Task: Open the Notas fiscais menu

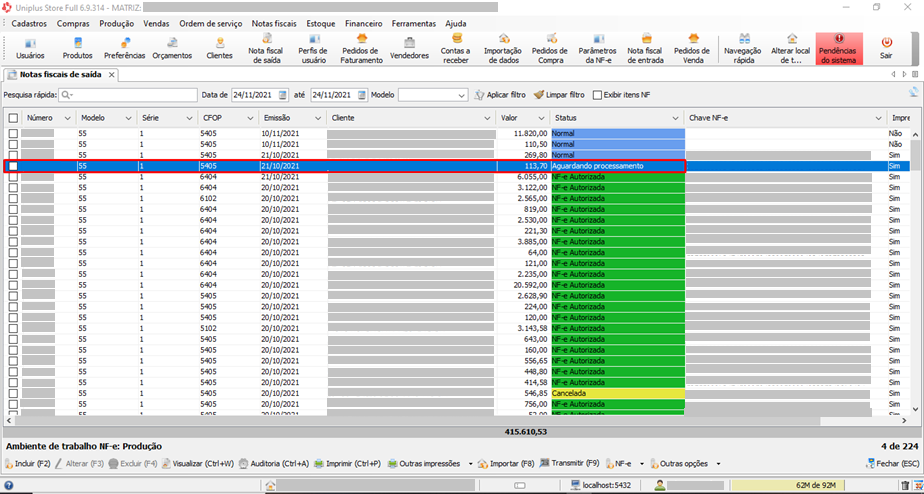Action: (274, 24)
